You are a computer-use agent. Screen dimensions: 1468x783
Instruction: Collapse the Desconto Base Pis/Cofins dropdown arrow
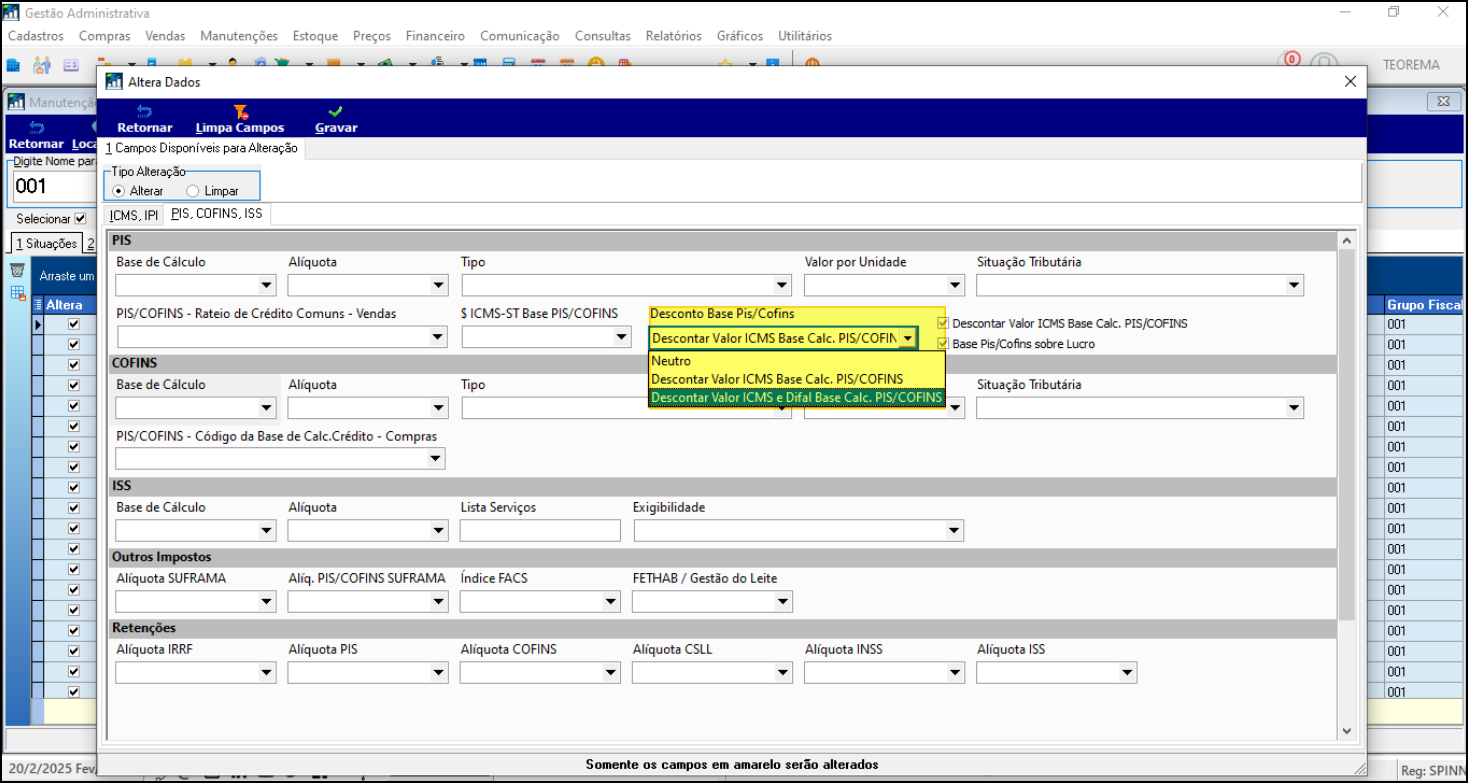click(907, 338)
